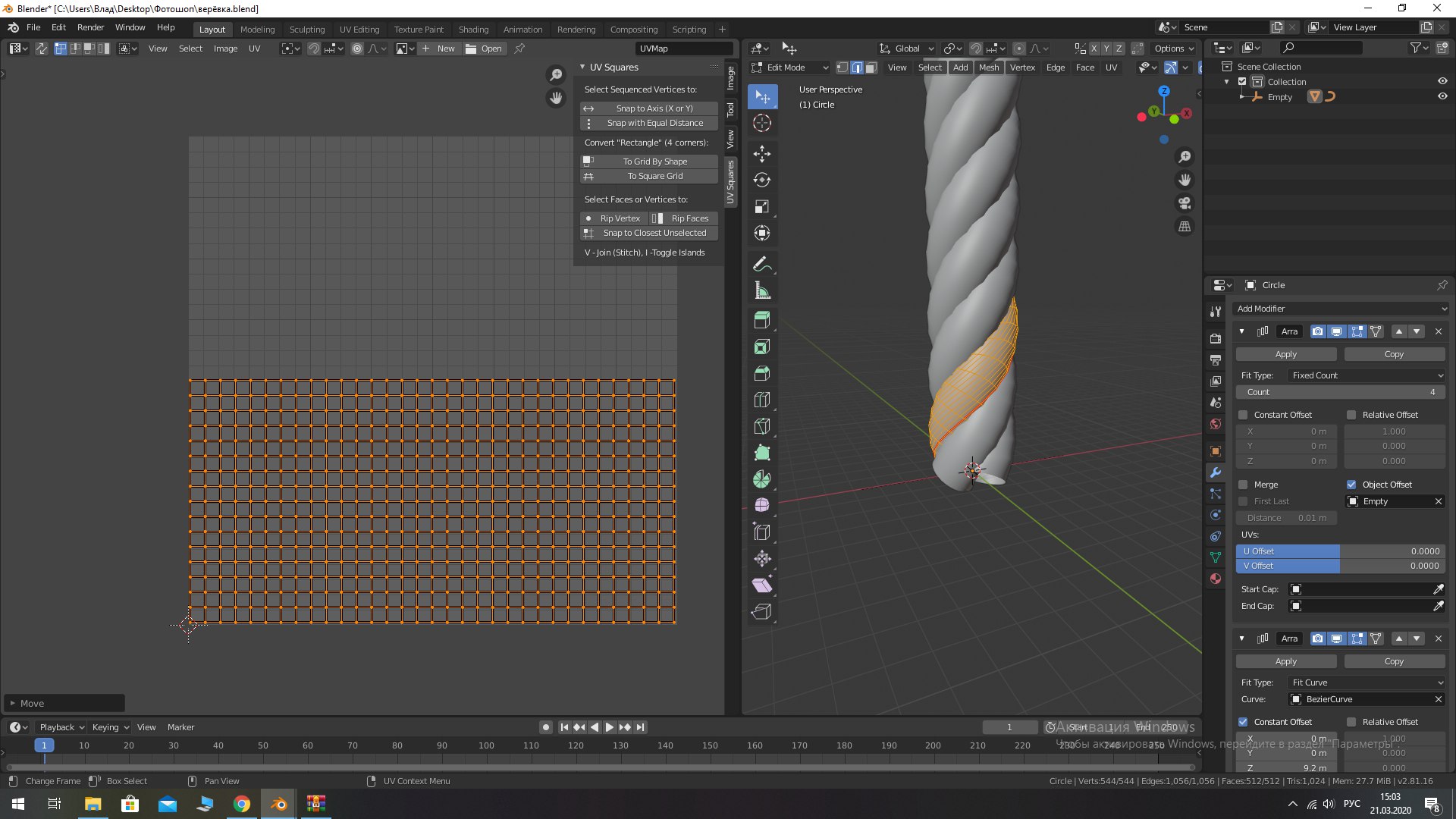
Task: Select the Rotate tool in viewport toolbar
Action: (762, 180)
